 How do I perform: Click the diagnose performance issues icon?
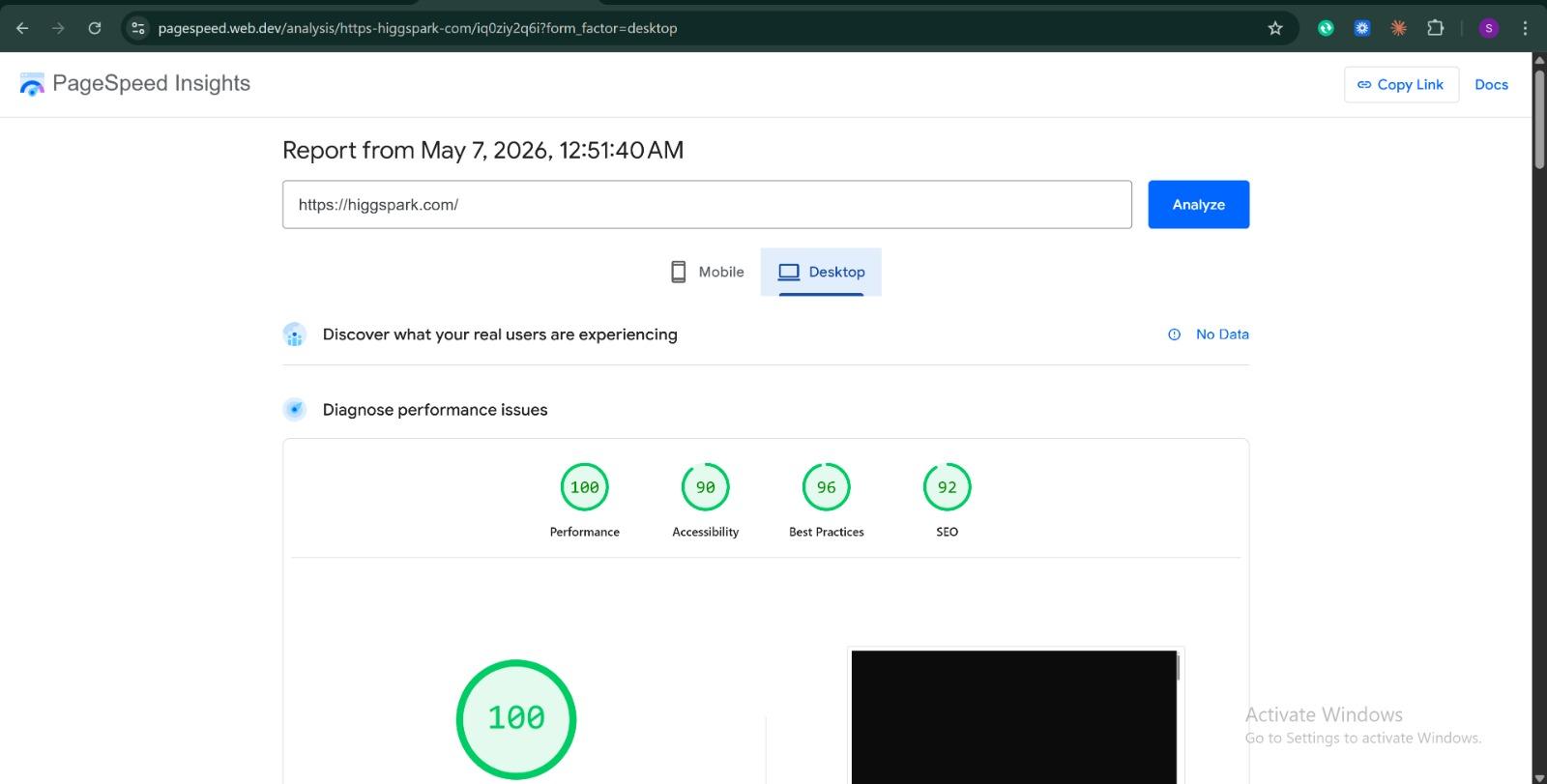coord(294,410)
